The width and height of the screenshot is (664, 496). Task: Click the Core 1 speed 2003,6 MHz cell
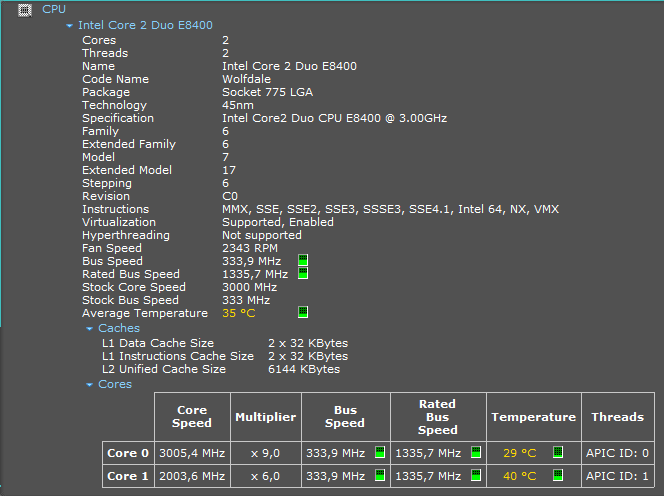[x=192, y=476]
